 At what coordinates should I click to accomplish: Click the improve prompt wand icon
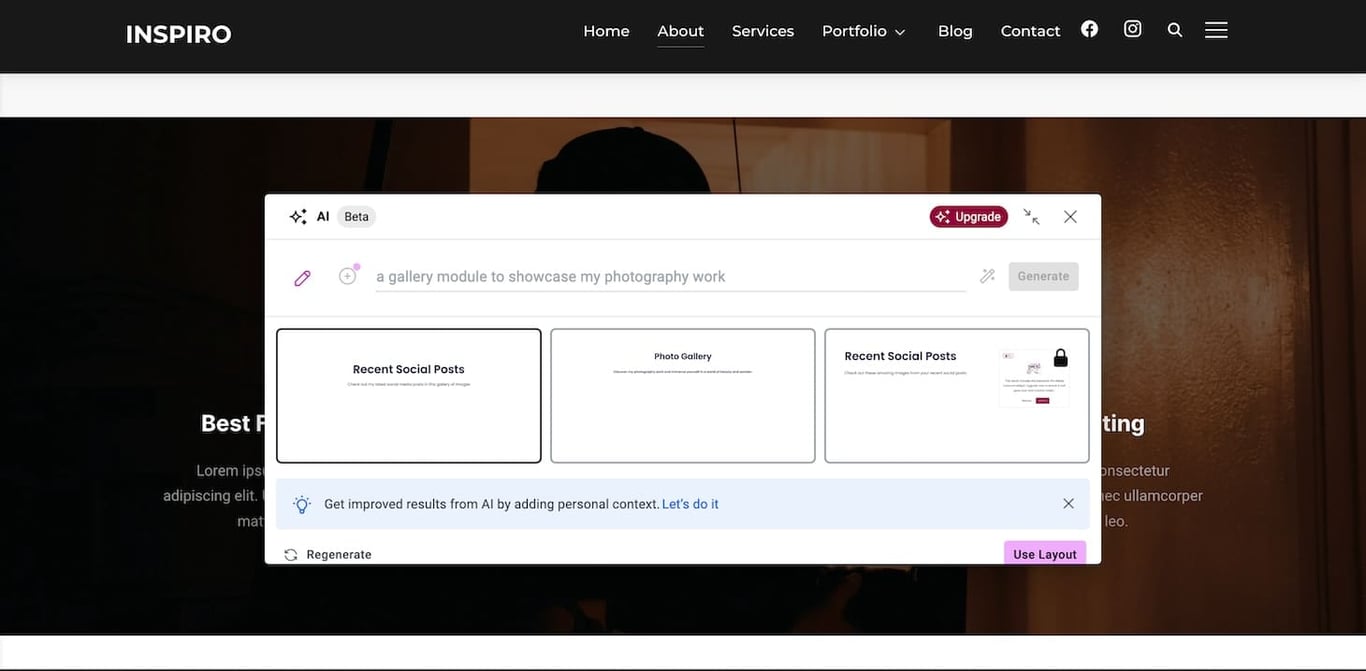click(x=986, y=274)
